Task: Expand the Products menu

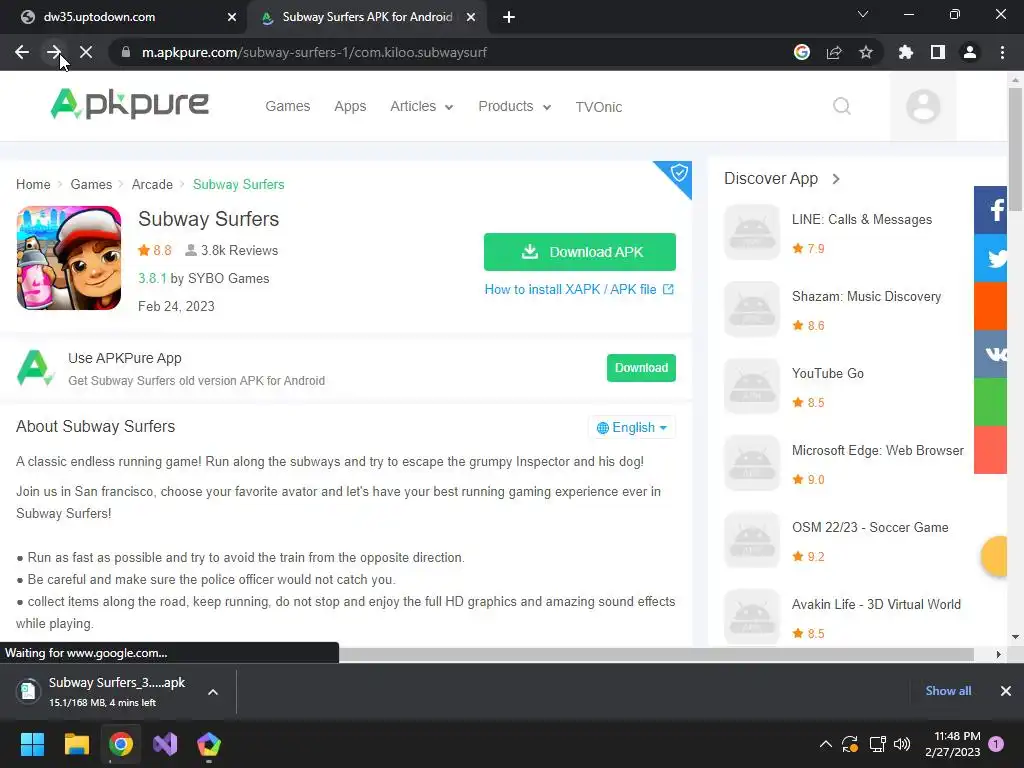Action: click(515, 106)
